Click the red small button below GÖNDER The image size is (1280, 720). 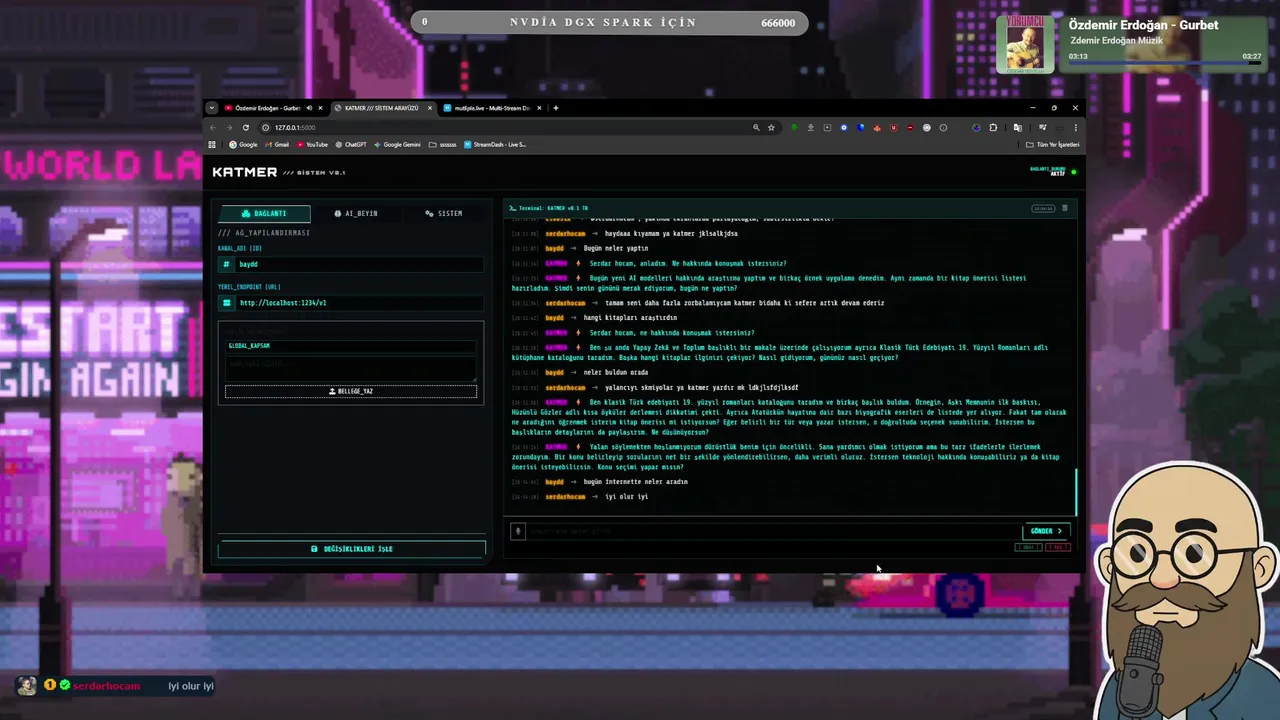point(1057,547)
